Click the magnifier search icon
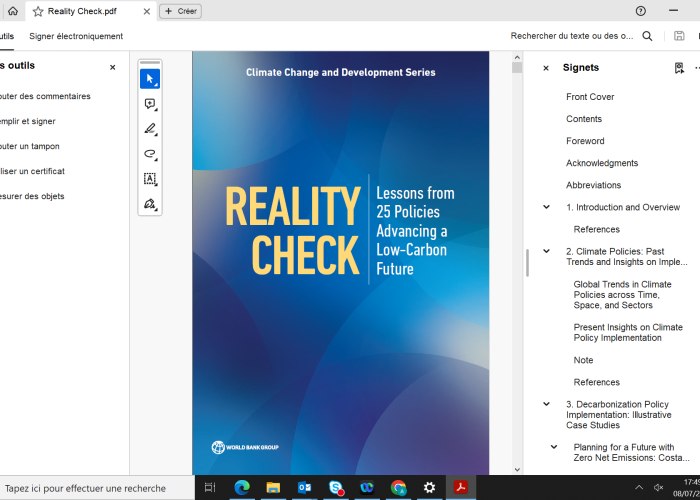Screen dimensions: 700x500 (647, 36)
